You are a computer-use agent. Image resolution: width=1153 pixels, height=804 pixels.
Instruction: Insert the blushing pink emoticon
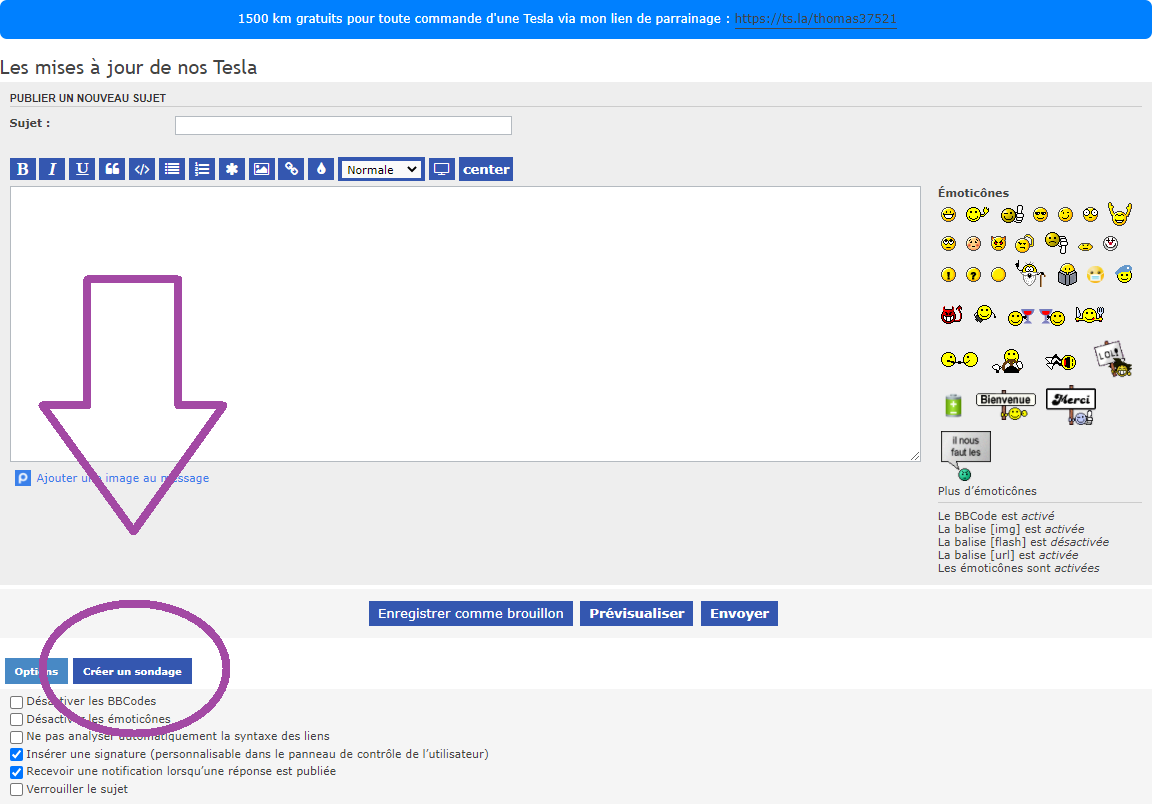pos(973,243)
